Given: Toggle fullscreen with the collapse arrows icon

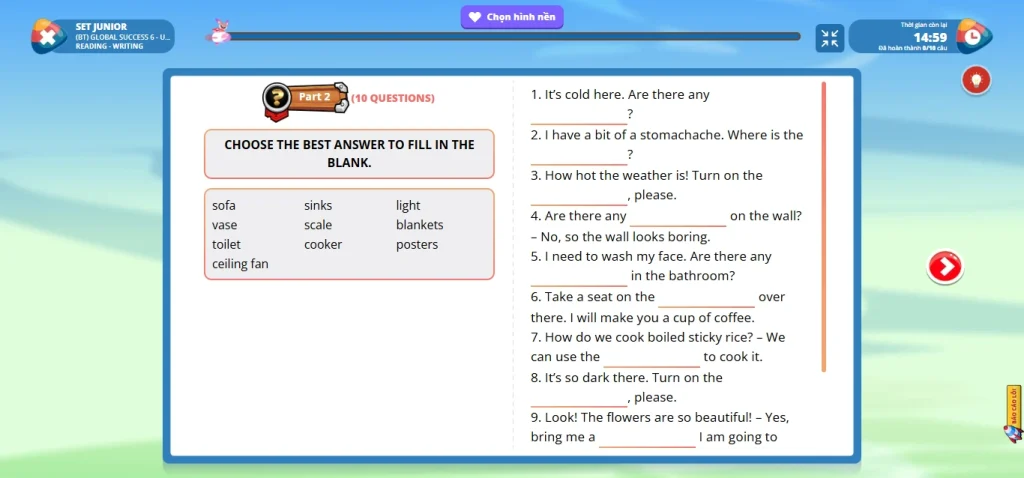Looking at the screenshot, I should [830, 38].
